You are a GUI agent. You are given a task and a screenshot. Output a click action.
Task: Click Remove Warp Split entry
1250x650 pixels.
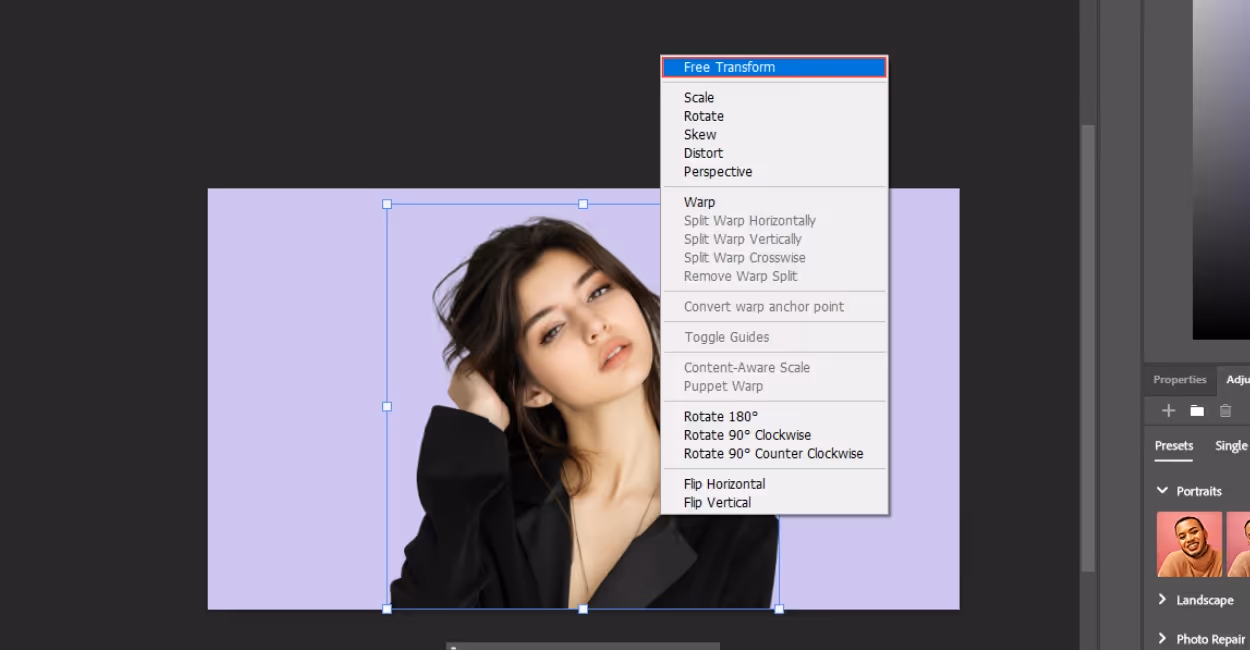pyautogui.click(x=741, y=276)
